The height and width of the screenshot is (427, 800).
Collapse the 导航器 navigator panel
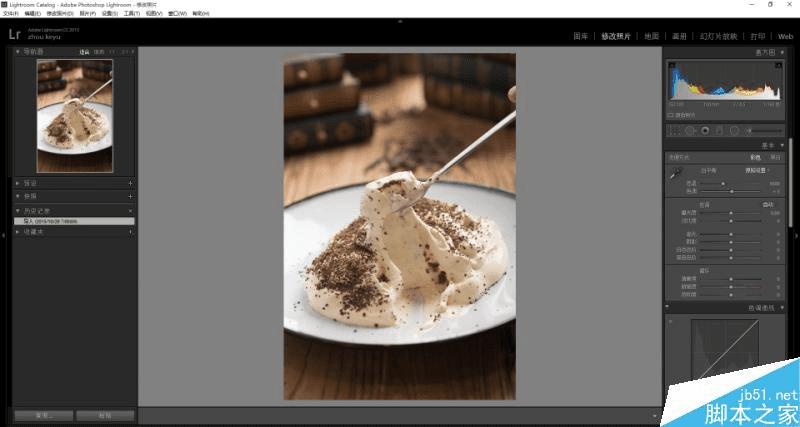[x=17, y=52]
